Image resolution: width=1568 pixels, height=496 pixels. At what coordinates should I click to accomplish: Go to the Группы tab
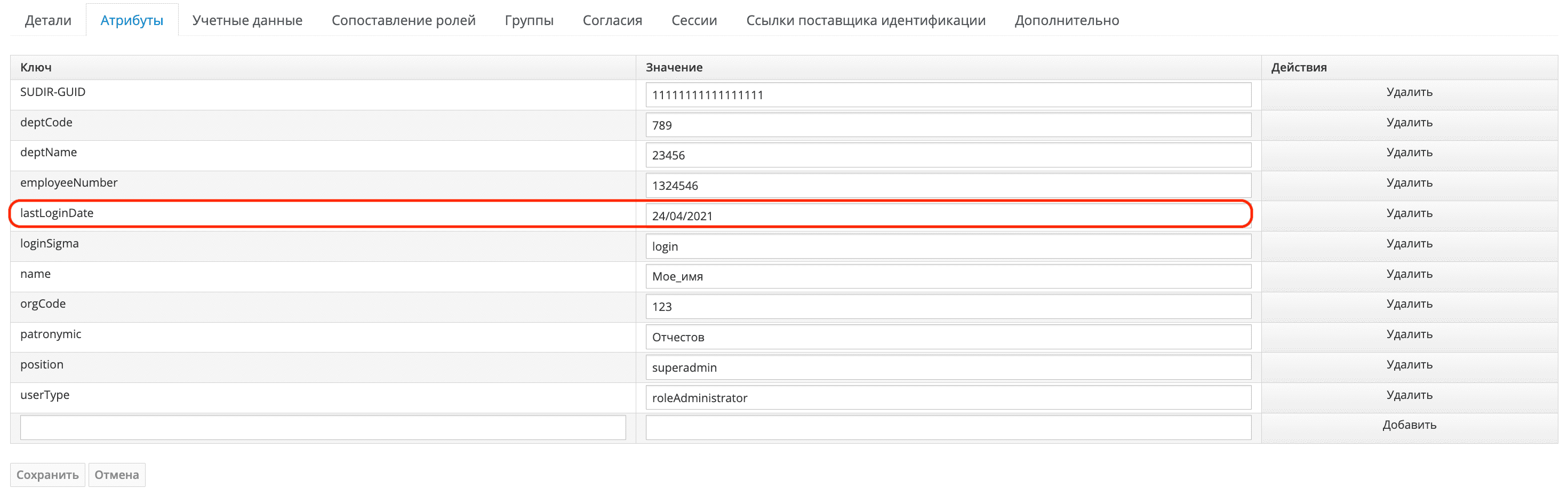[x=529, y=20]
